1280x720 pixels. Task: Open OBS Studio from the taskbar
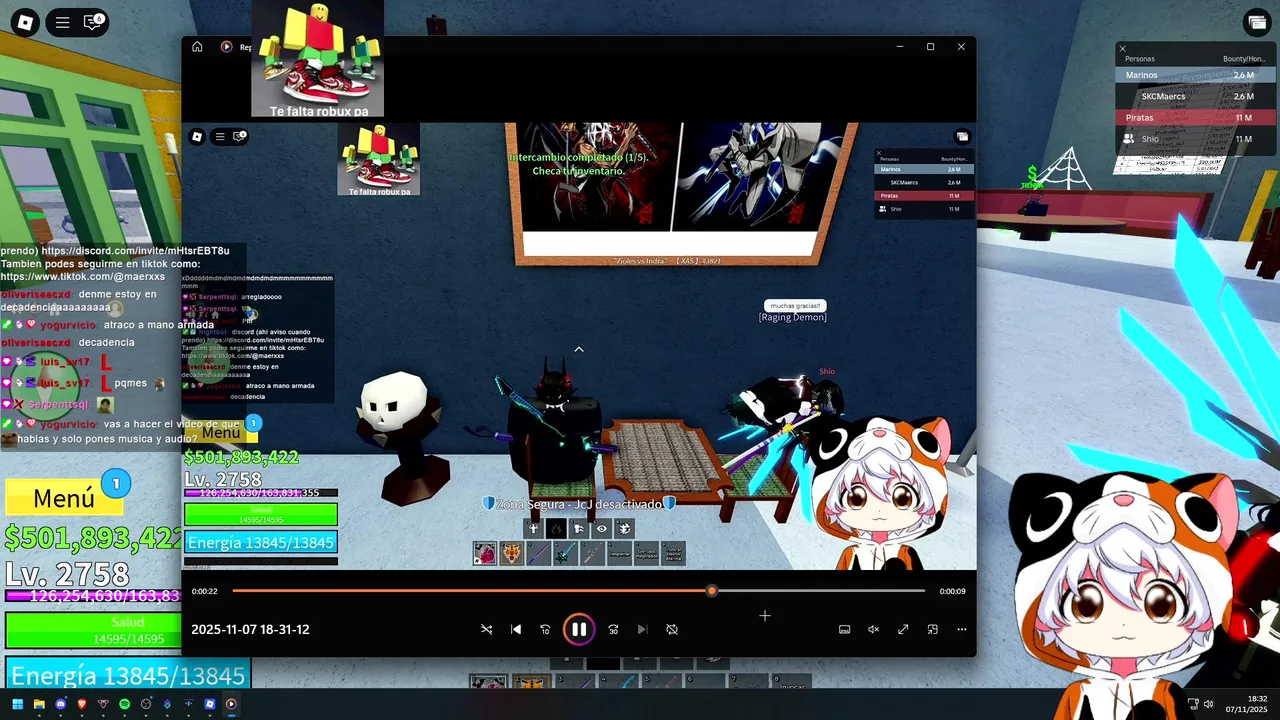pyautogui.click(x=146, y=704)
